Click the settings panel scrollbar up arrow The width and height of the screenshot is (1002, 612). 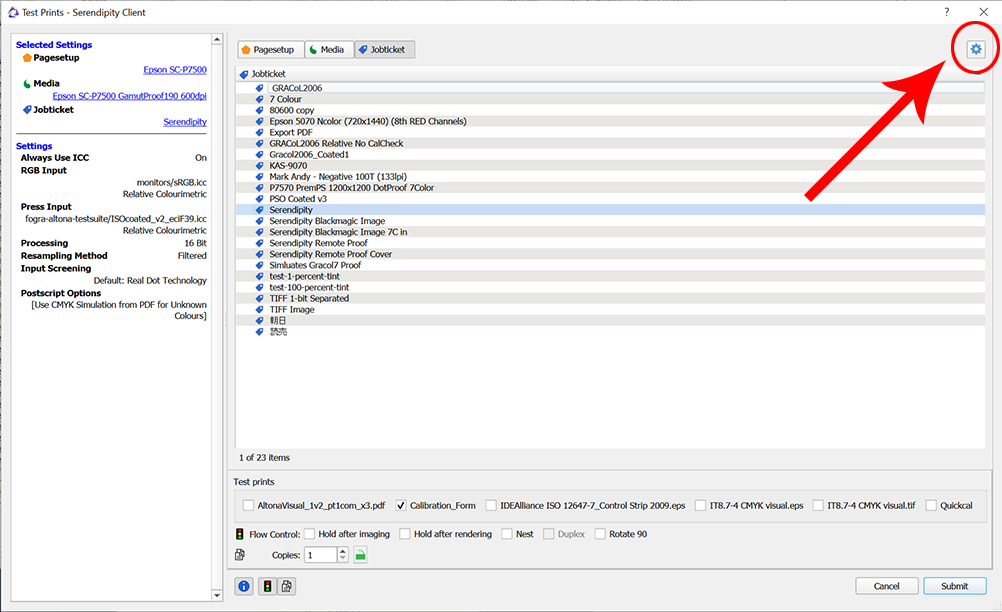click(217, 40)
